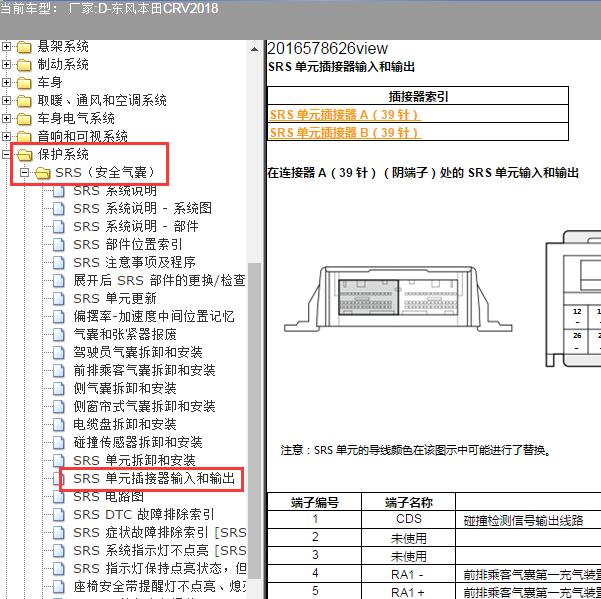Open 驾驶员气囊拆卸和安装 page

click(x=138, y=353)
